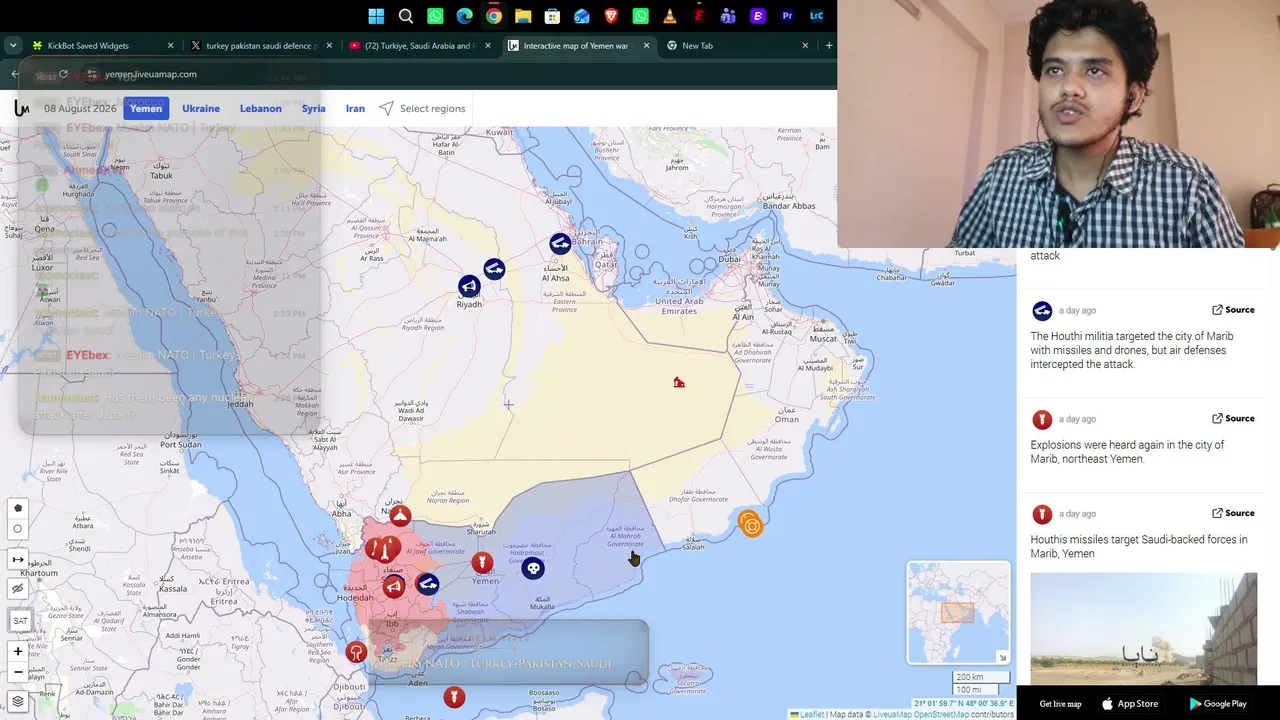The height and width of the screenshot is (720, 1280).
Task: Click the blue megaphone marker at Riyadh
Action: tap(469, 288)
